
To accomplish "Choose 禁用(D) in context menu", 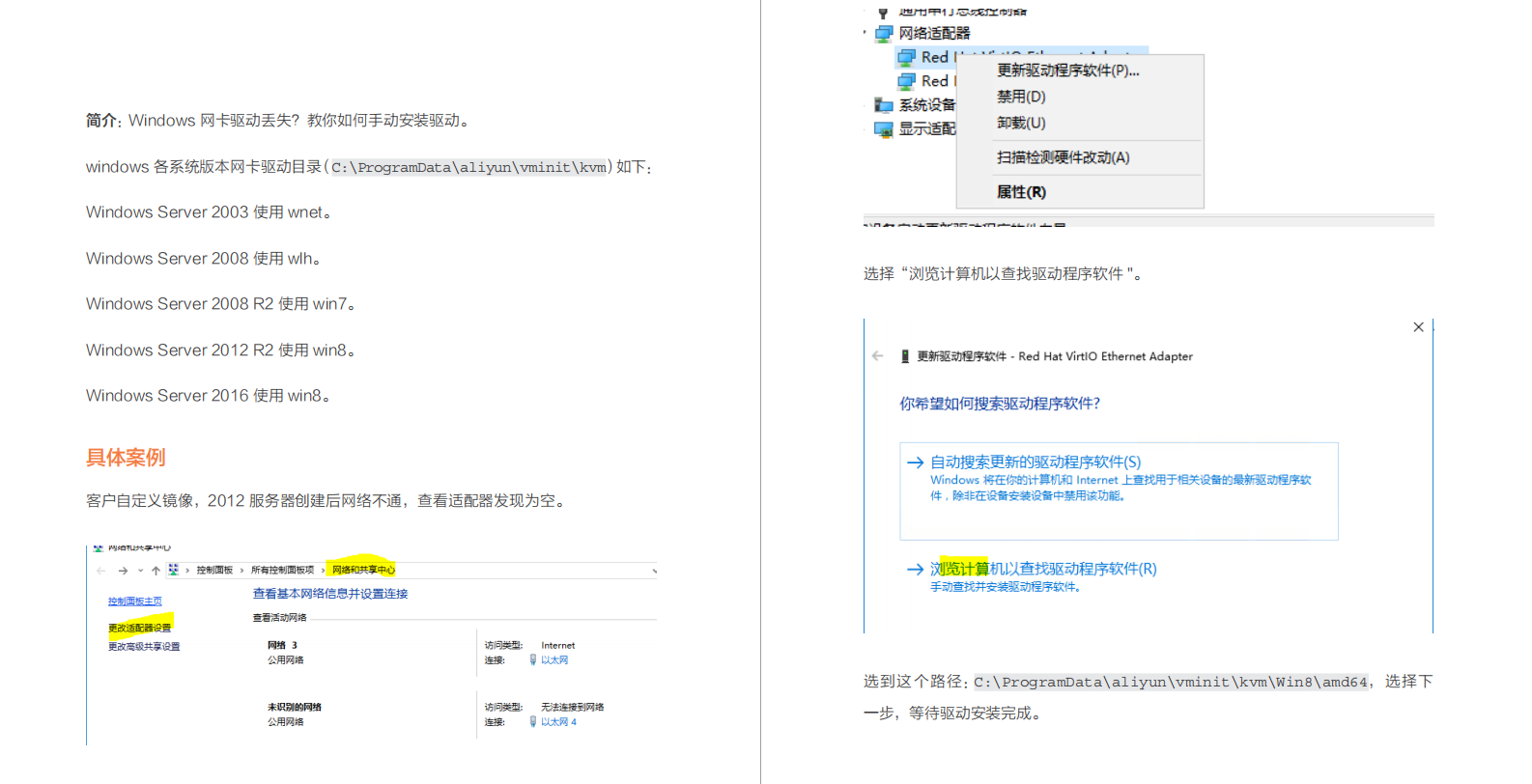I will pyautogui.click(x=1021, y=97).
